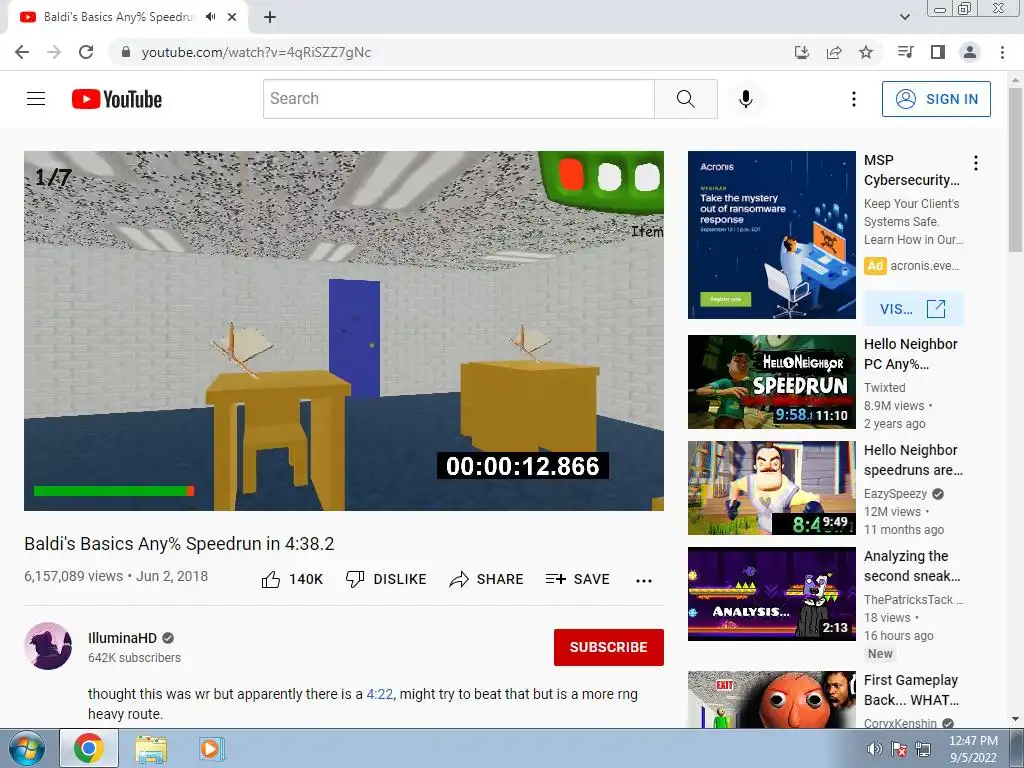Open 'Analyzing the second sneak...' title
This screenshot has height=768, width=1024.
(x=912, y=566)
